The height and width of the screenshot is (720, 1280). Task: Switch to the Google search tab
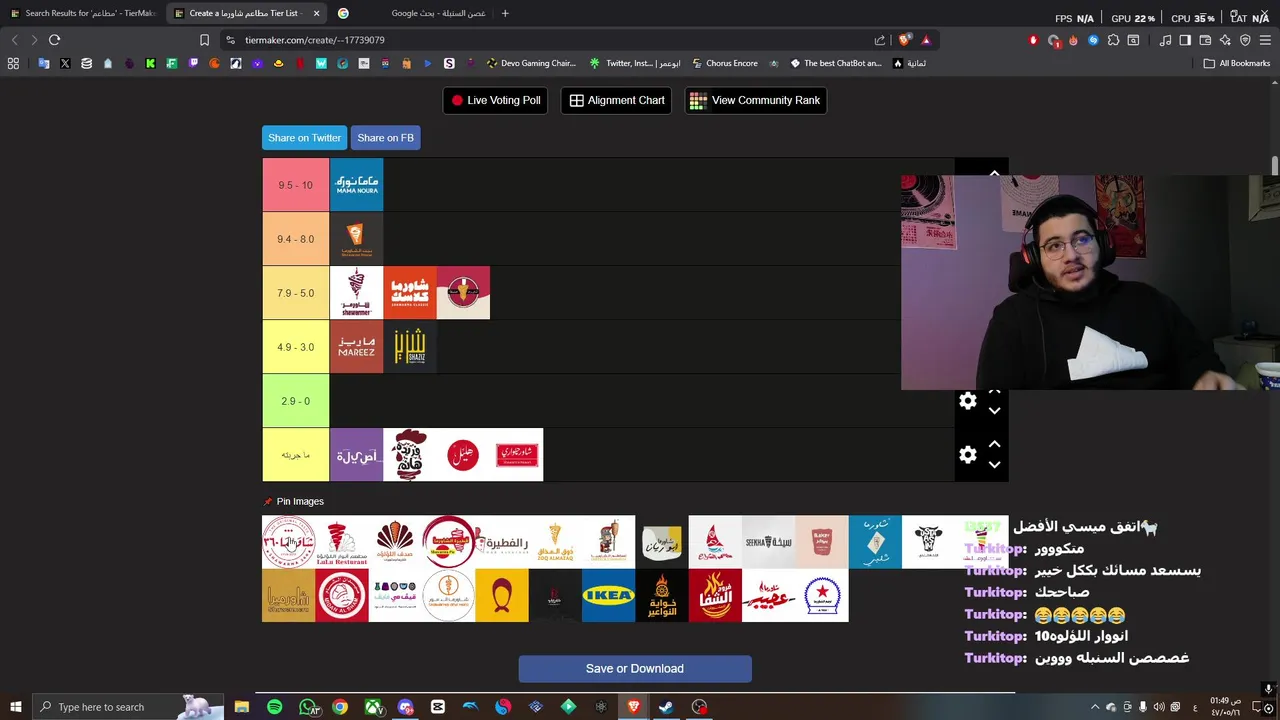pyautogui.click(x=410, y=13)
